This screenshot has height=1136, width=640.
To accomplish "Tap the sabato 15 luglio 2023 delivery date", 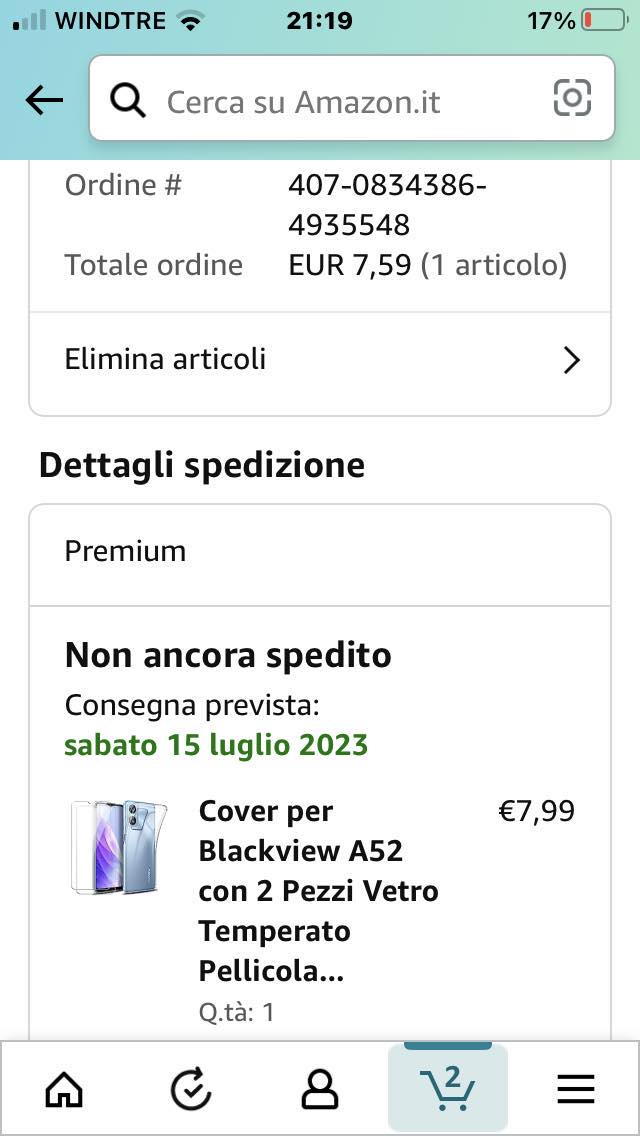I will [216, 745].
